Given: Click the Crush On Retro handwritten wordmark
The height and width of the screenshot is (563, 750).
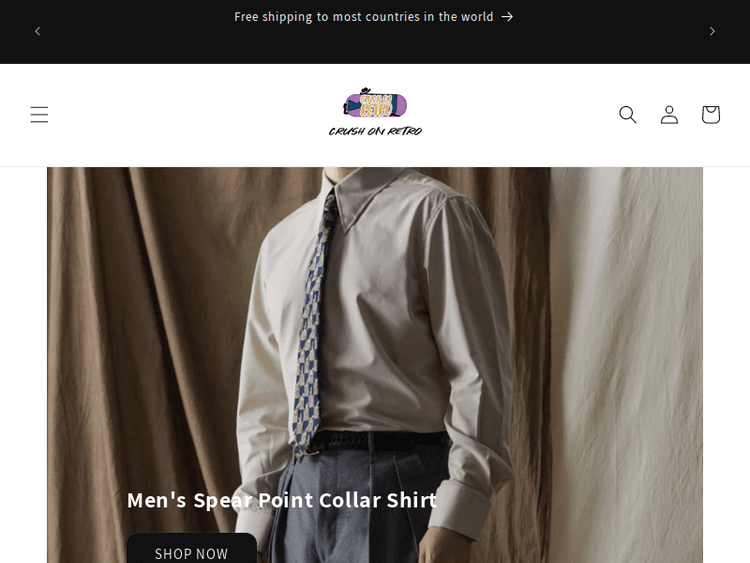Looking at the screenshot, I should tap(375, 131).
